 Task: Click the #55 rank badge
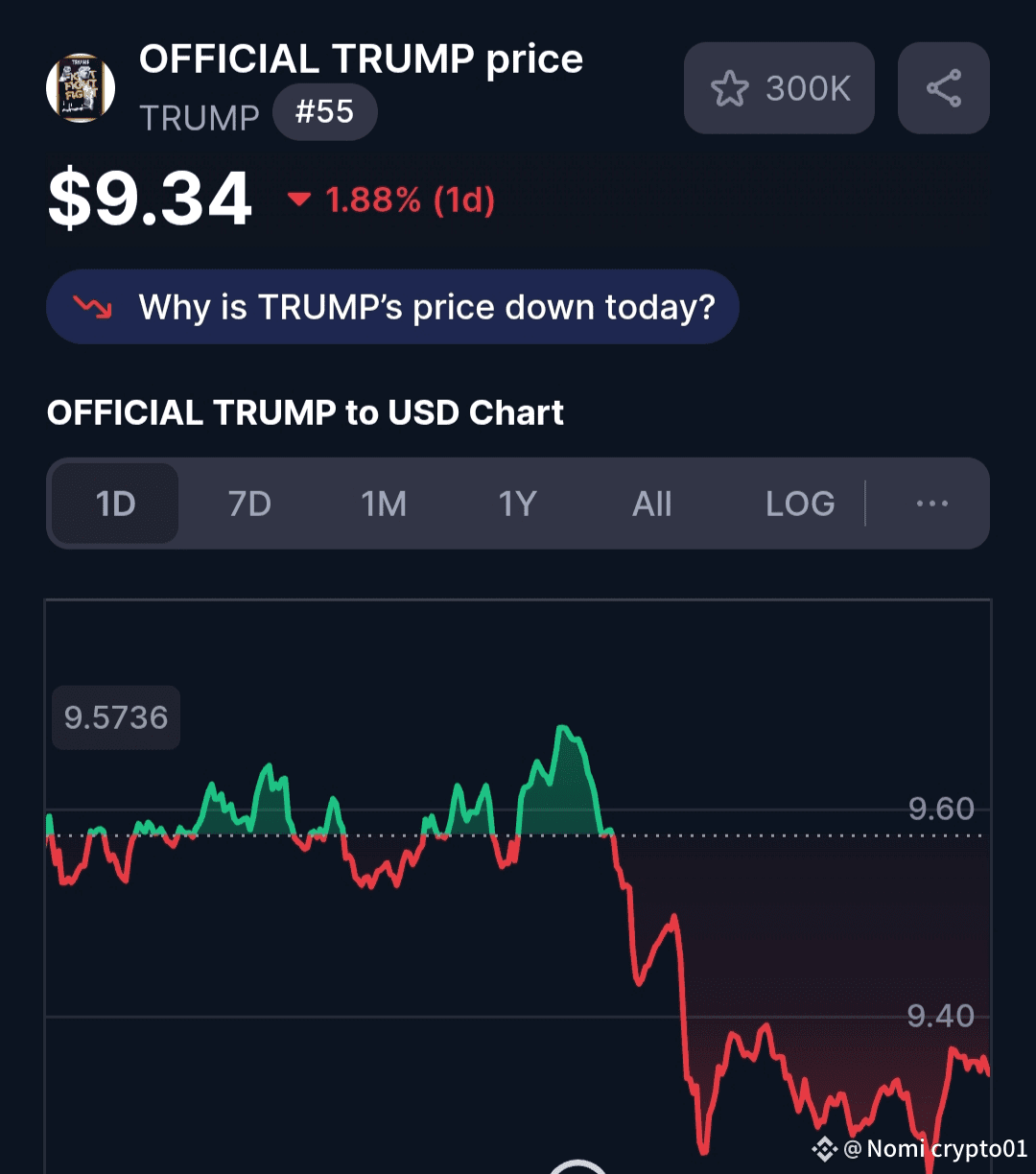tap(324, 113)
